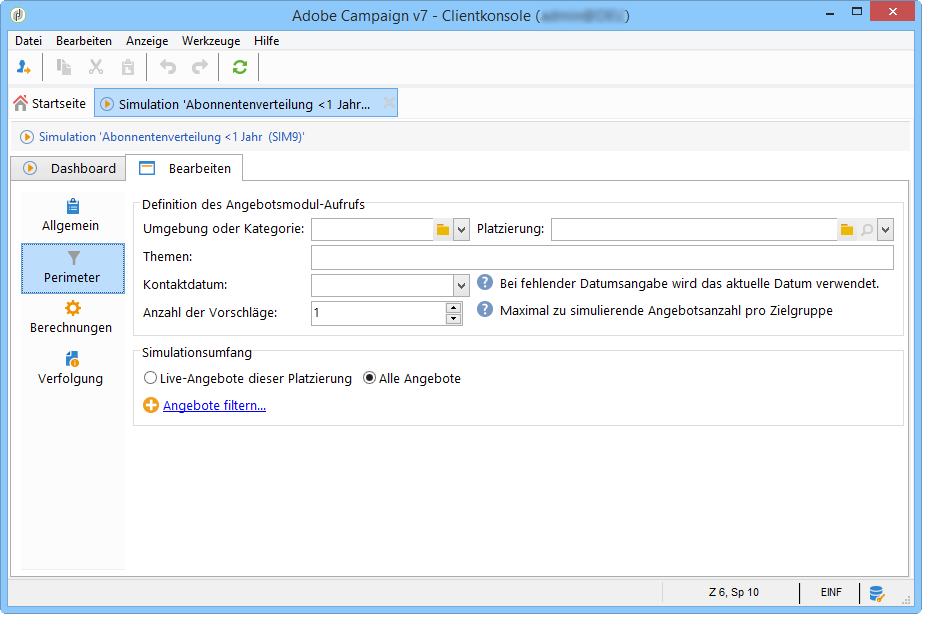This screenshot has height=633, width=940.
Task: Click the Anzahl der Vorschläge number field
Action: tap(379, 313)
